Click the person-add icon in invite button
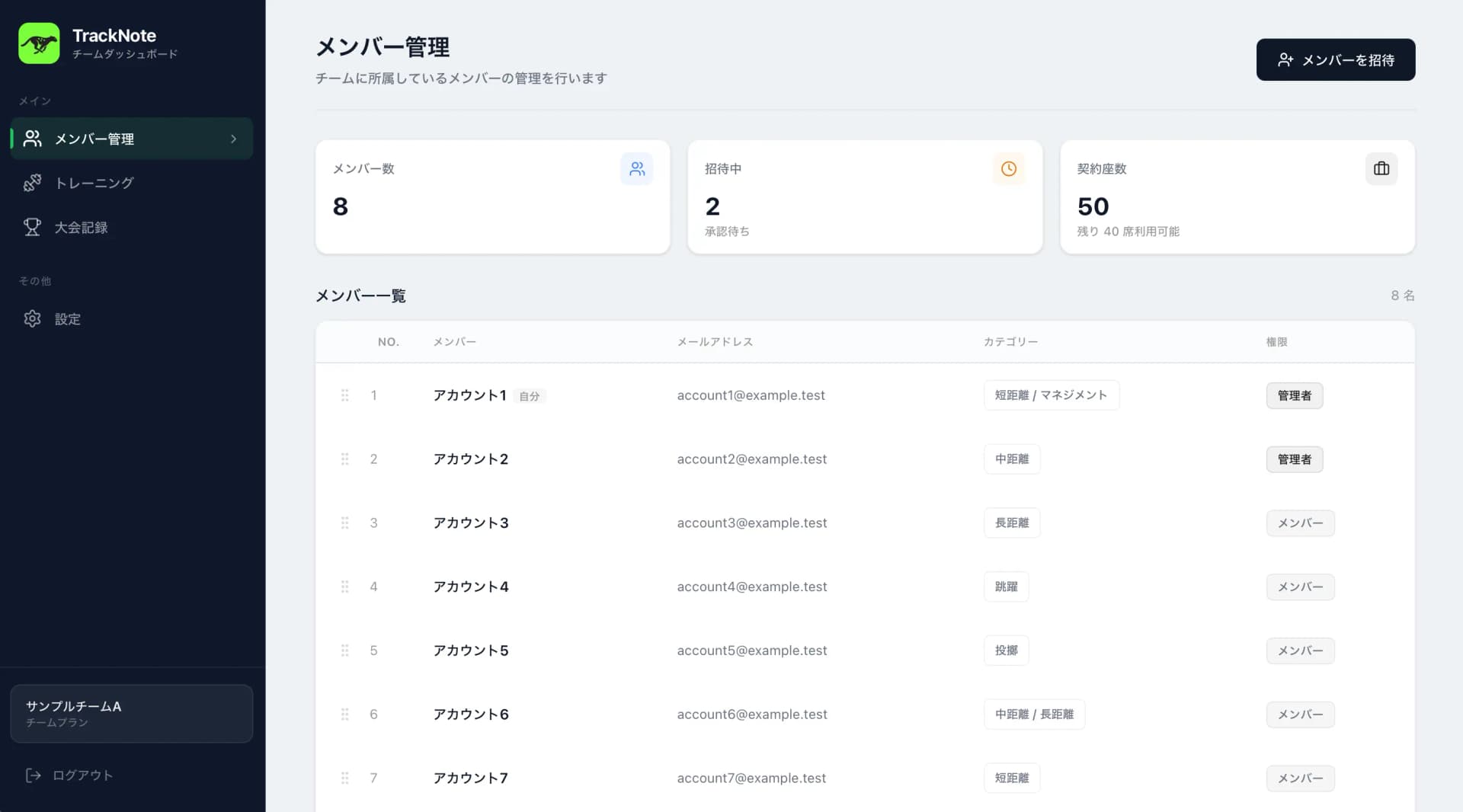 point(1286,59)
